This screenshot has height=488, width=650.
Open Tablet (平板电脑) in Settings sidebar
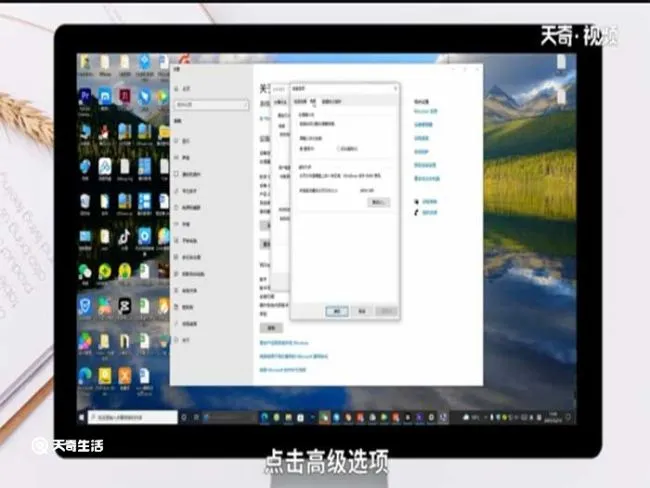coord(186,240)
